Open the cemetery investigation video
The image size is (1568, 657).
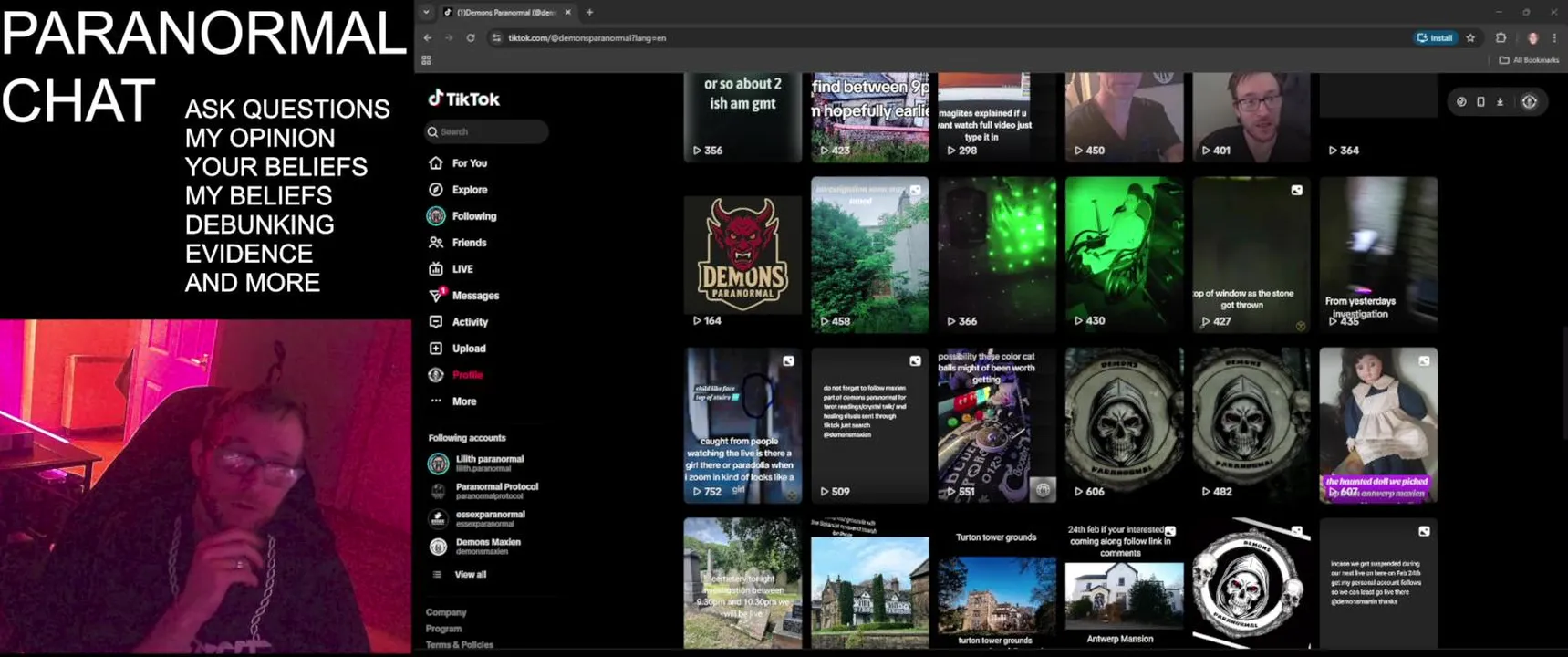click(x=742, y=584)
